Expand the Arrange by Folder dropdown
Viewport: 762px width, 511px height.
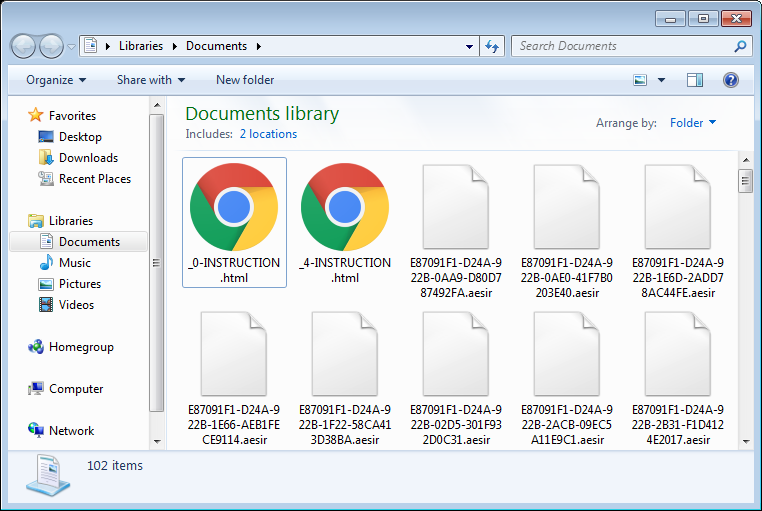coord(692,123)
